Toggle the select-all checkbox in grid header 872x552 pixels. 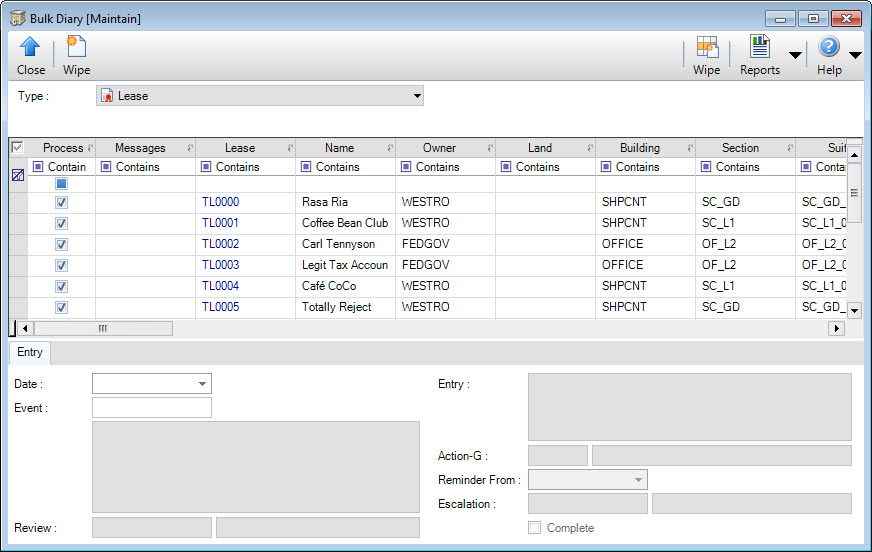(17, 147)
